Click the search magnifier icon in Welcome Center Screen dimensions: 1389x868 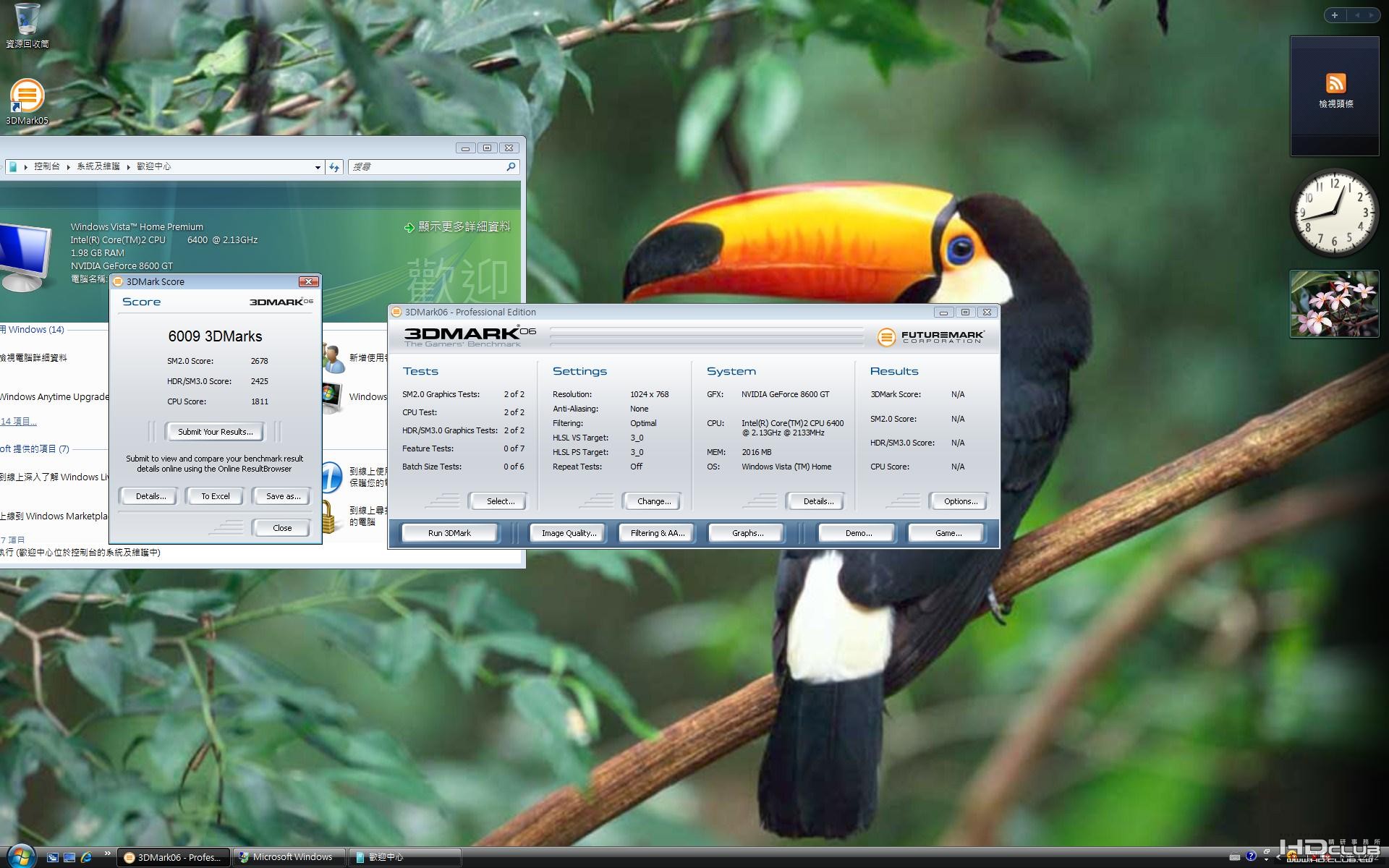coord(511,167)
